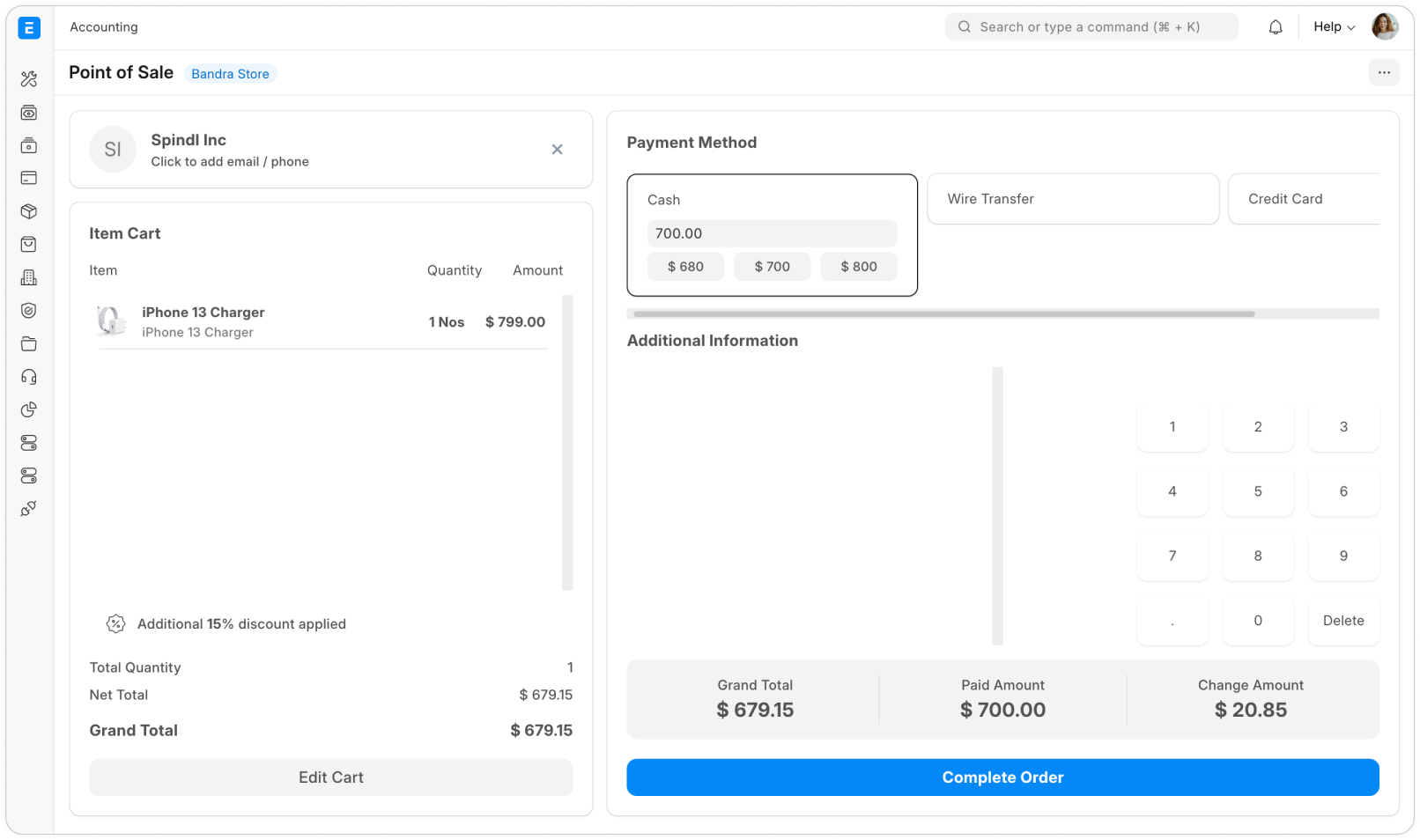Choose Credit Card as payment method
Screen dimensions: 1420x840
pyautogui.click(x=1285, y=199)
